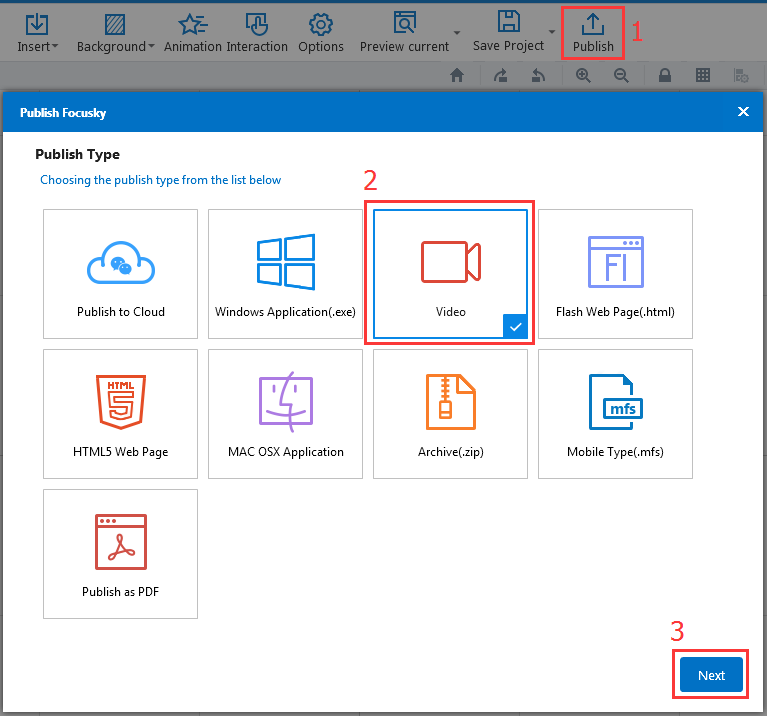Viewport: 767px width, 716px height.
Task: Open the Interaction tool
Action: 257,33
